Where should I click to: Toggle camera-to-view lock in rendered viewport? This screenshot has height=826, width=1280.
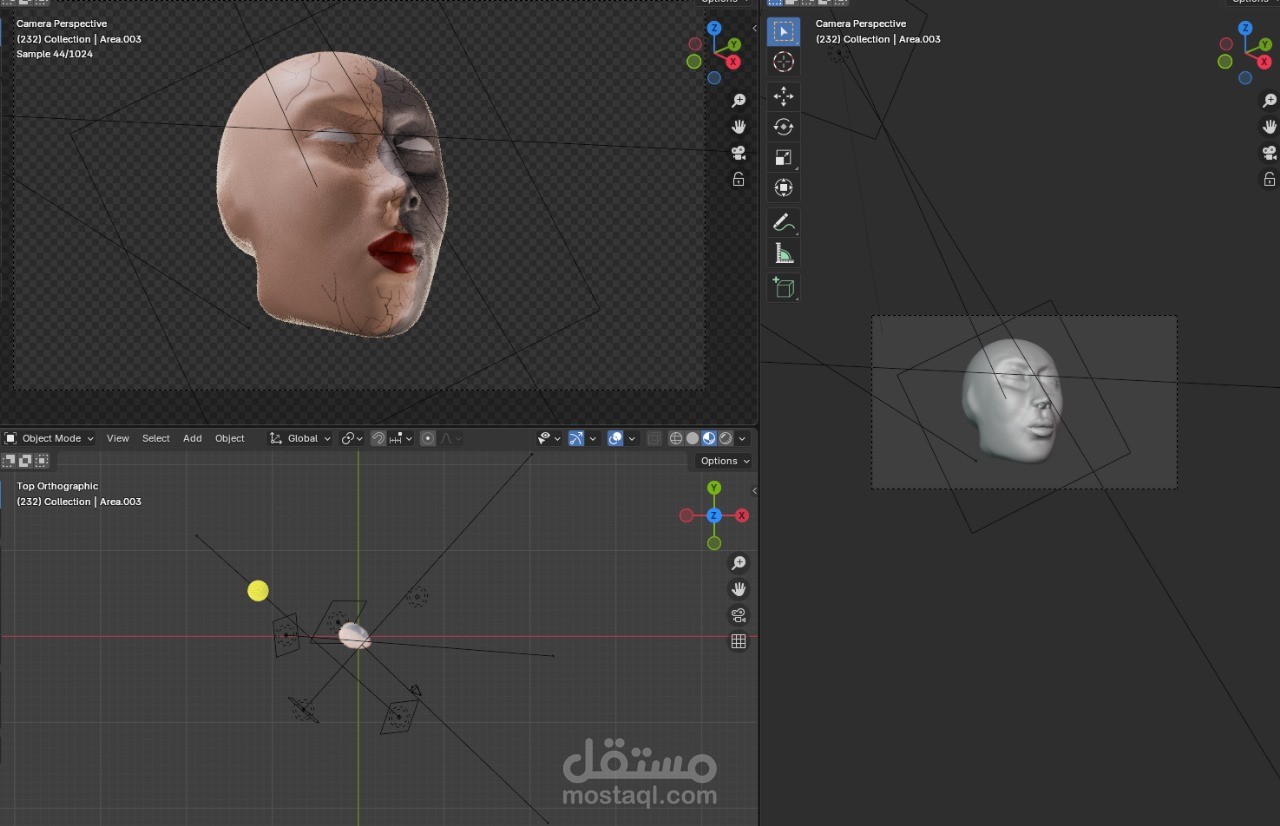pyautogui.click(x=738, y=179)
